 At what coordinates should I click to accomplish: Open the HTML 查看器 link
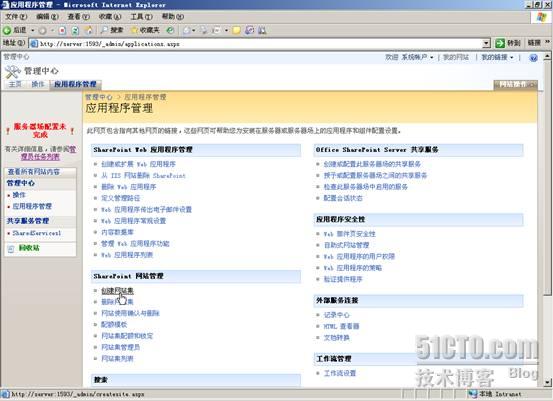pyautogui.click(x=341, y=326)
